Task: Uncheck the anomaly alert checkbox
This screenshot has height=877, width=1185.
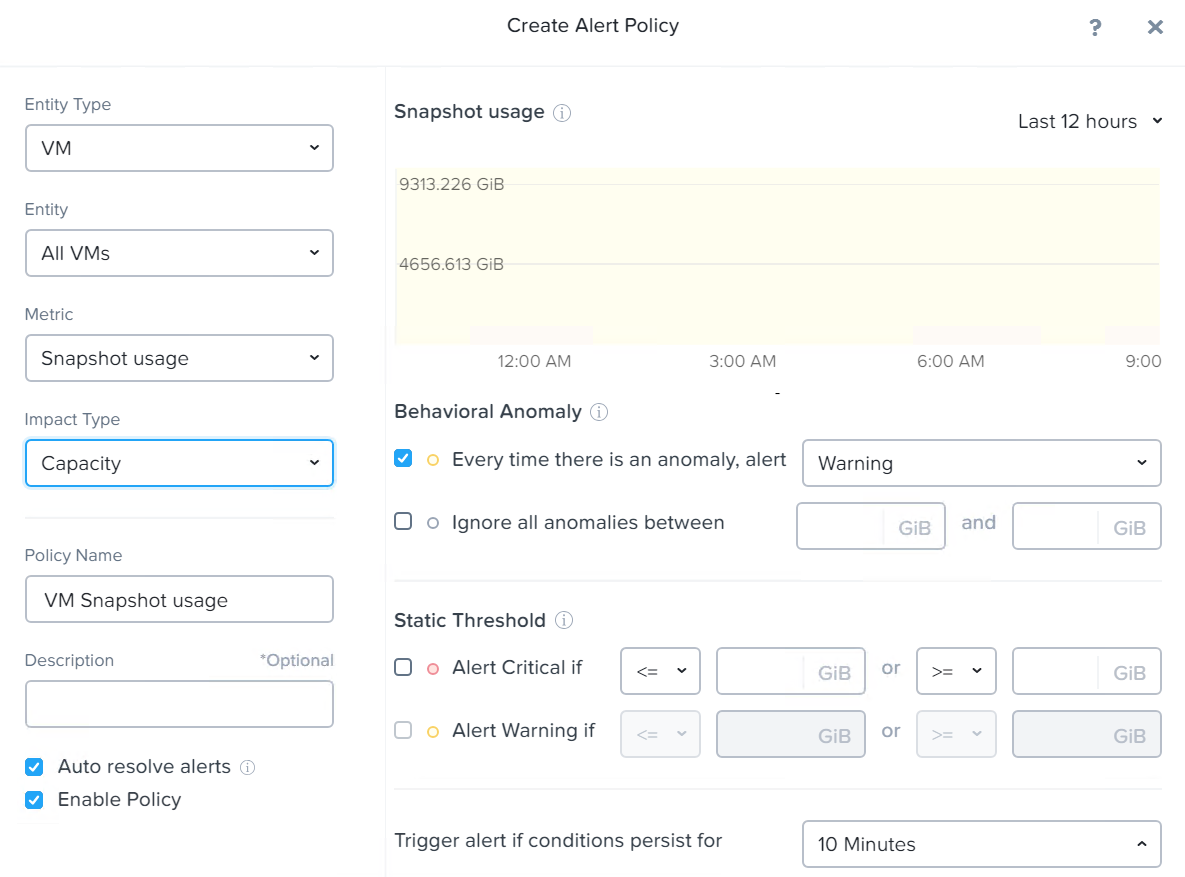Action: pos(403,458)
